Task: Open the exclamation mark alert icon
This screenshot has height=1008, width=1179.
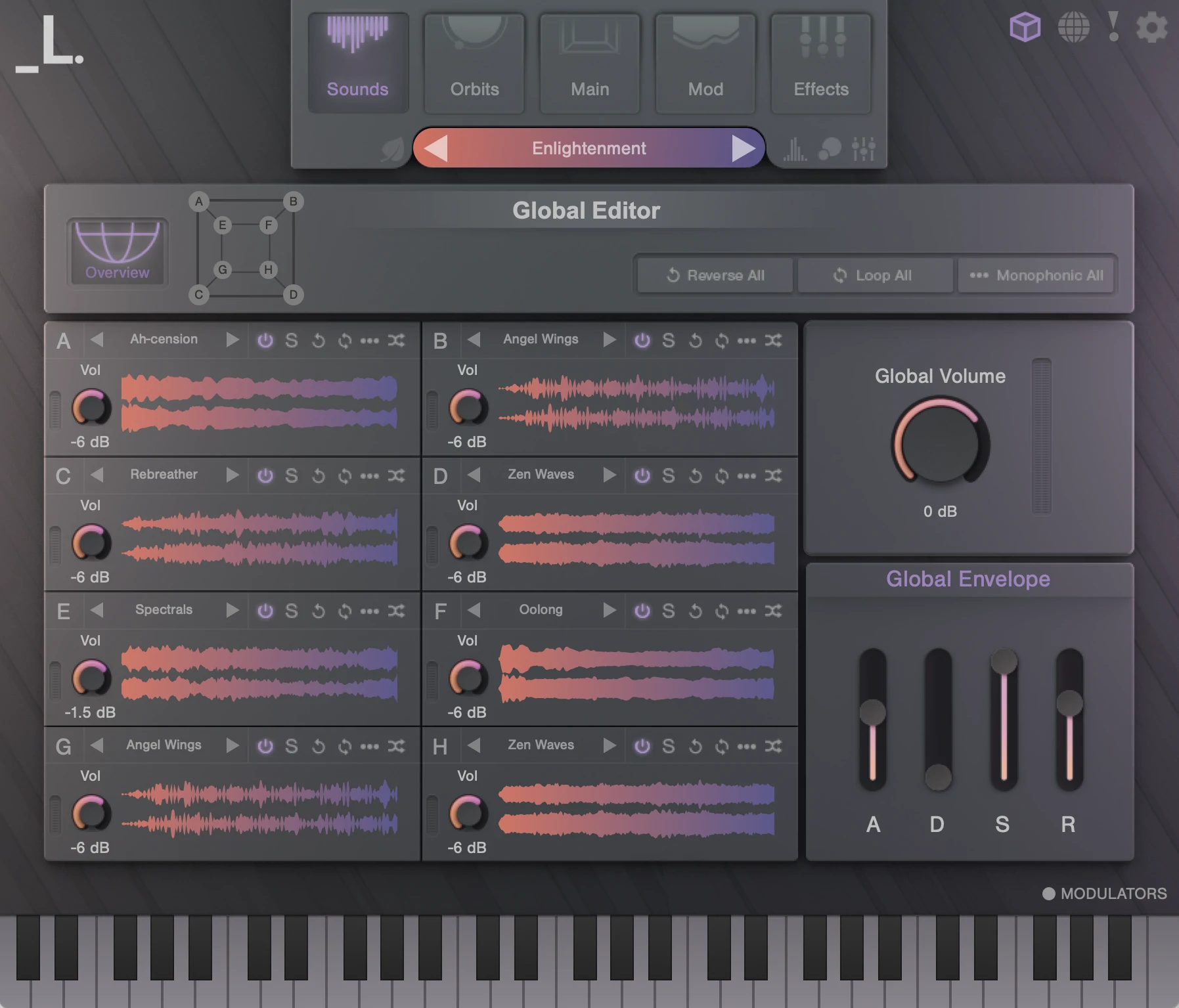Action: [x=1113, y=27]
